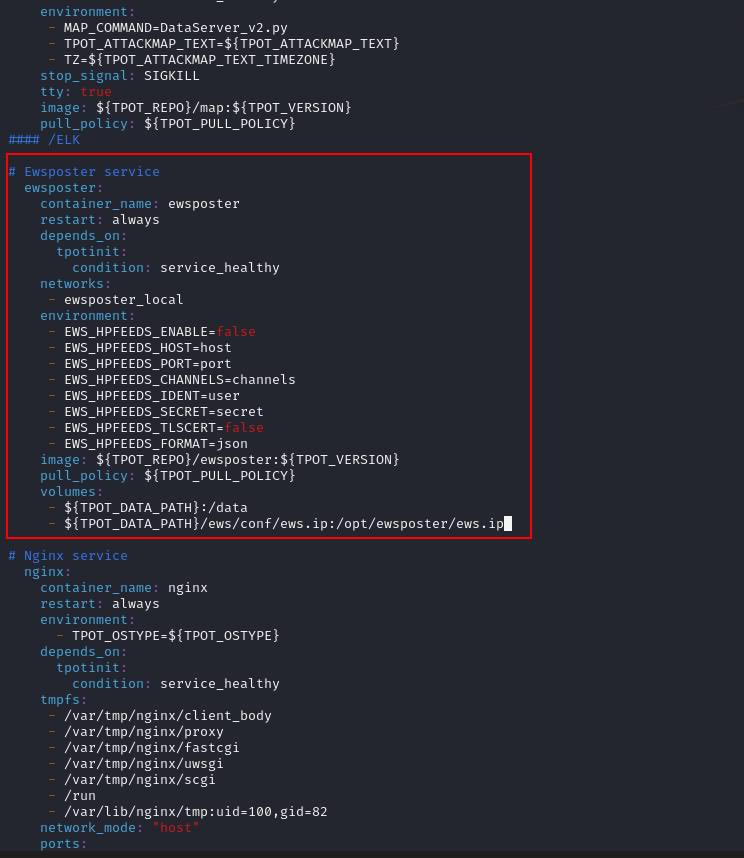
Task: Click the EWS_HPFEEDS_FORMAT=json entry
Action: (156, 444)
